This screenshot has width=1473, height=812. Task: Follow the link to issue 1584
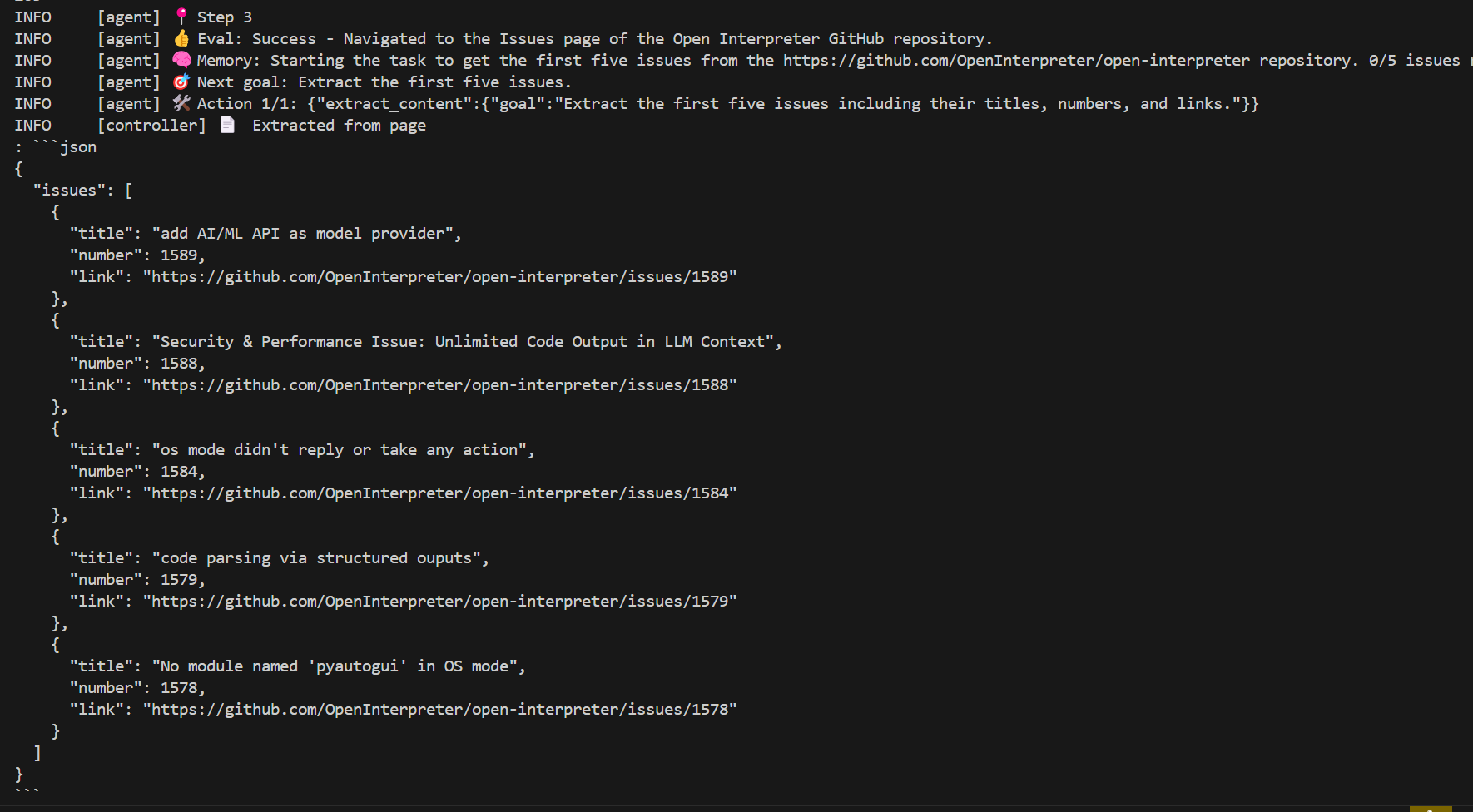439,493
